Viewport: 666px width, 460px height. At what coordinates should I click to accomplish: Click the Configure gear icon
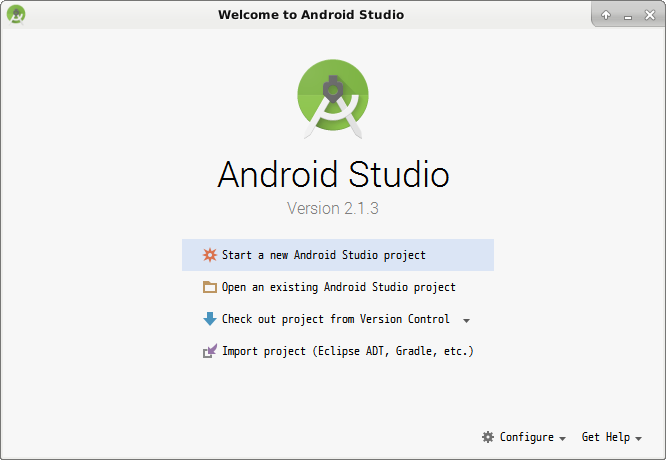(x=488, y=437)
